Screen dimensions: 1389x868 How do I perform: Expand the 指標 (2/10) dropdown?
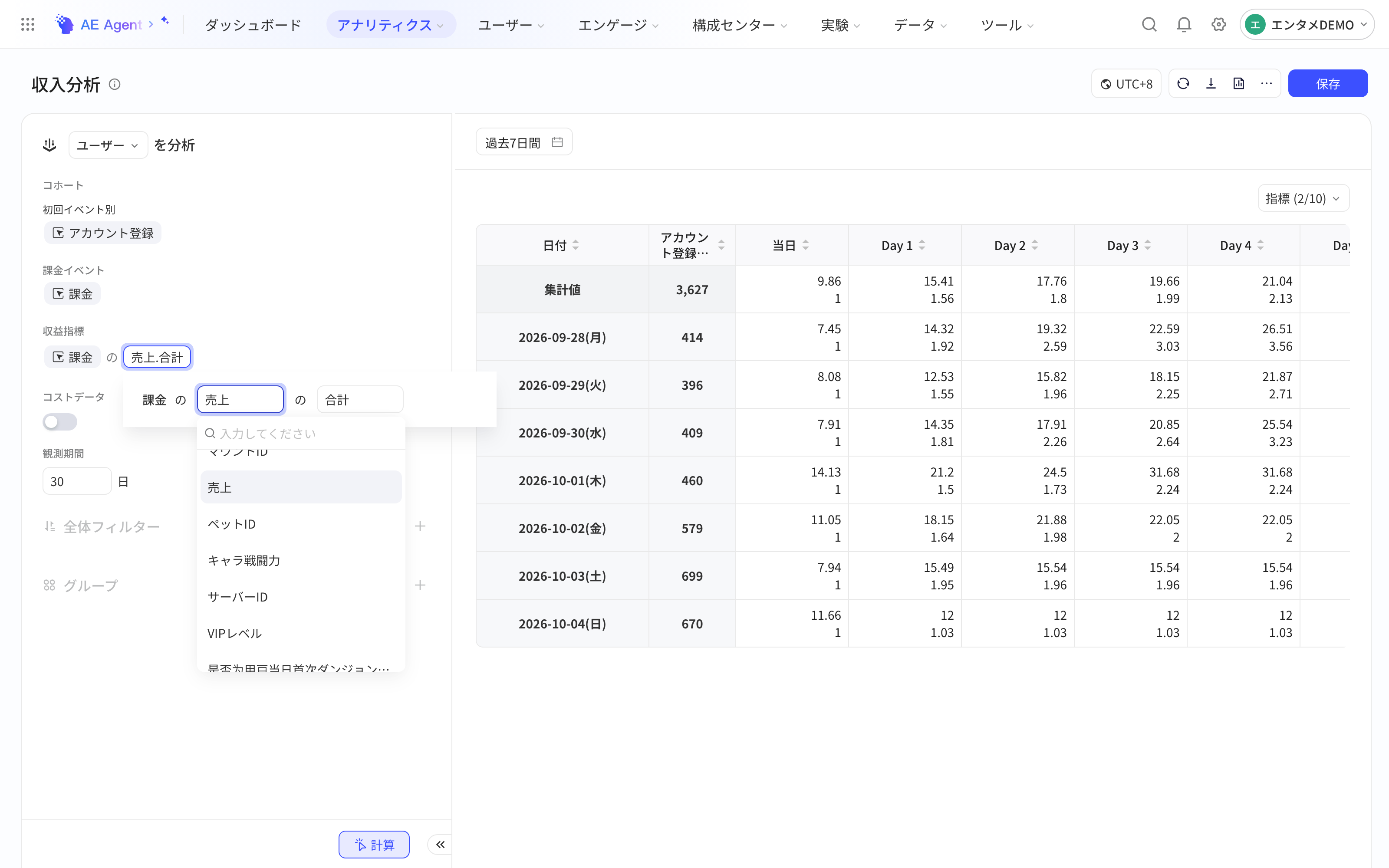1303,199
